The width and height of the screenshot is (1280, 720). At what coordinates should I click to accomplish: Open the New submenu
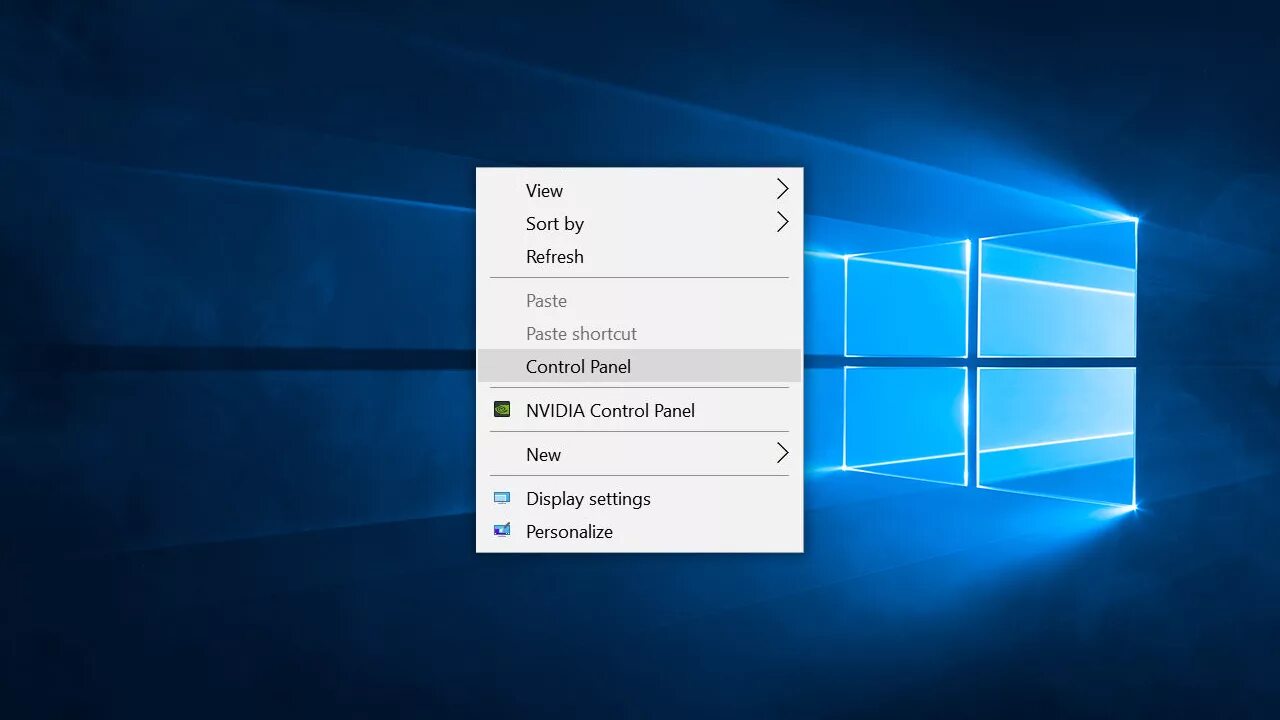[x=639, y=454]
